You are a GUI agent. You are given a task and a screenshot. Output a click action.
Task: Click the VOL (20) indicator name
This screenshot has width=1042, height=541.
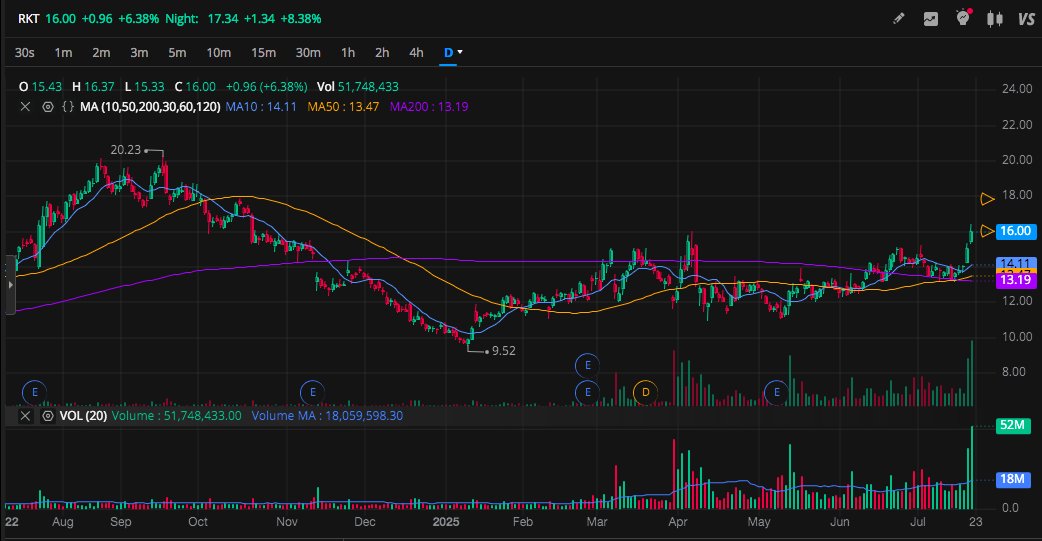[83, 416]
